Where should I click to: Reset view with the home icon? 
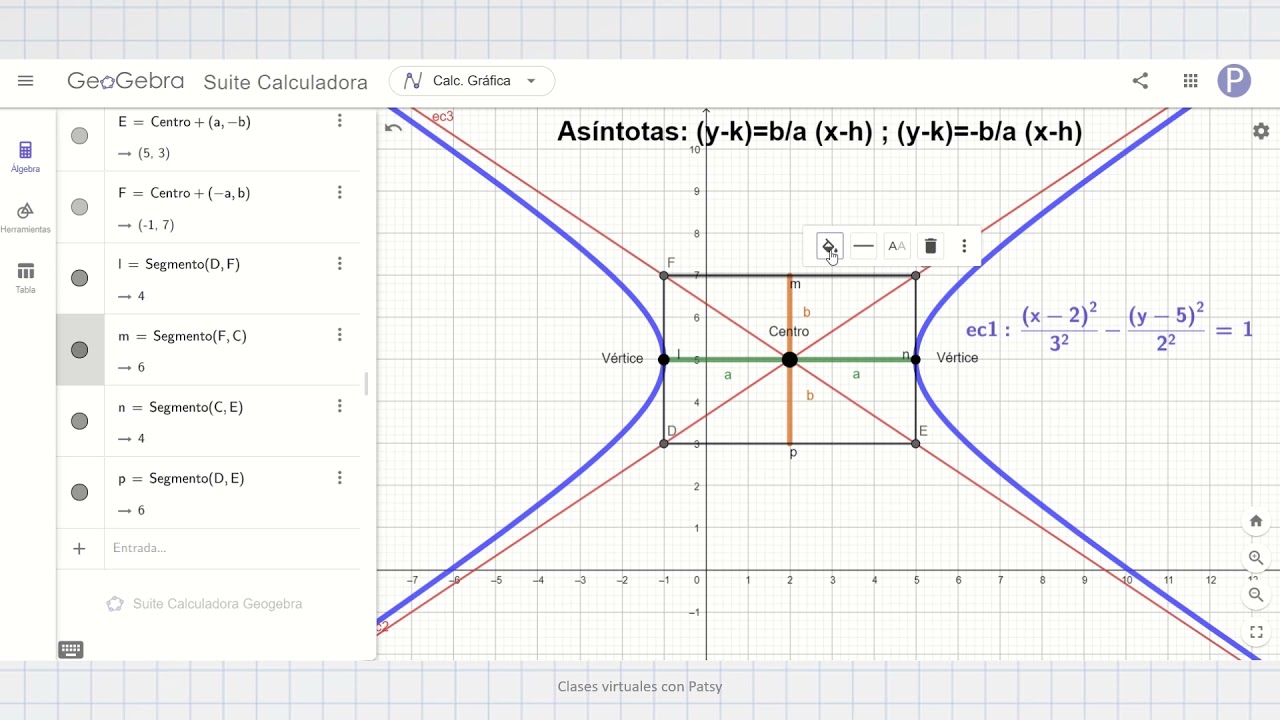click(x=1257, y=521)
